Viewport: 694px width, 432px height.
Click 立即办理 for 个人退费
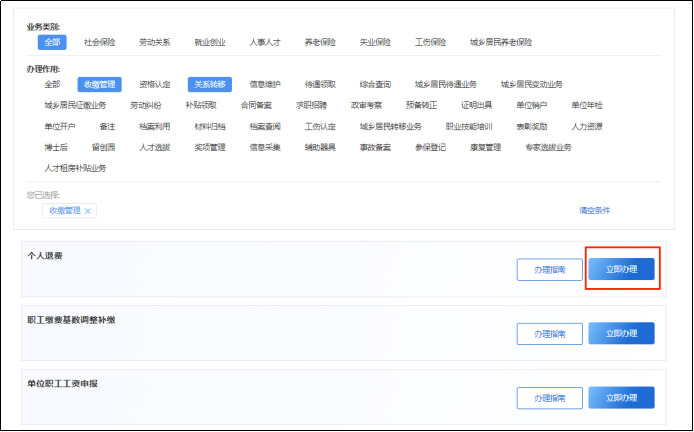621,269
